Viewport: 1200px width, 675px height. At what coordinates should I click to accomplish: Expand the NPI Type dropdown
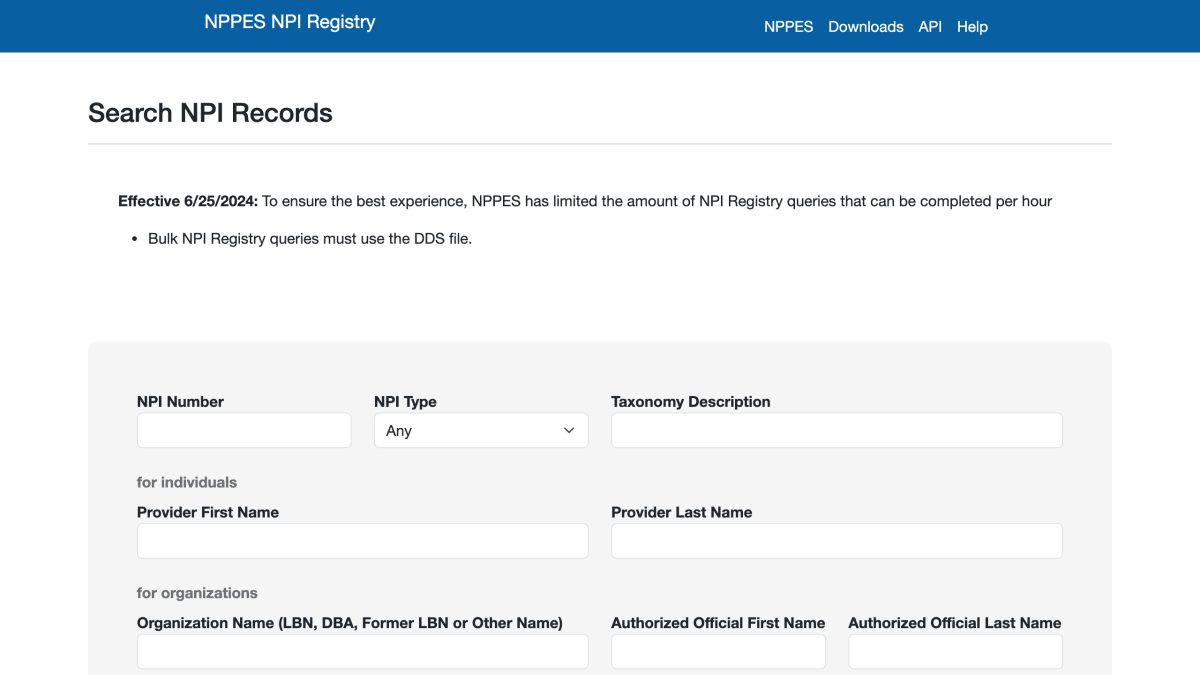481,430
